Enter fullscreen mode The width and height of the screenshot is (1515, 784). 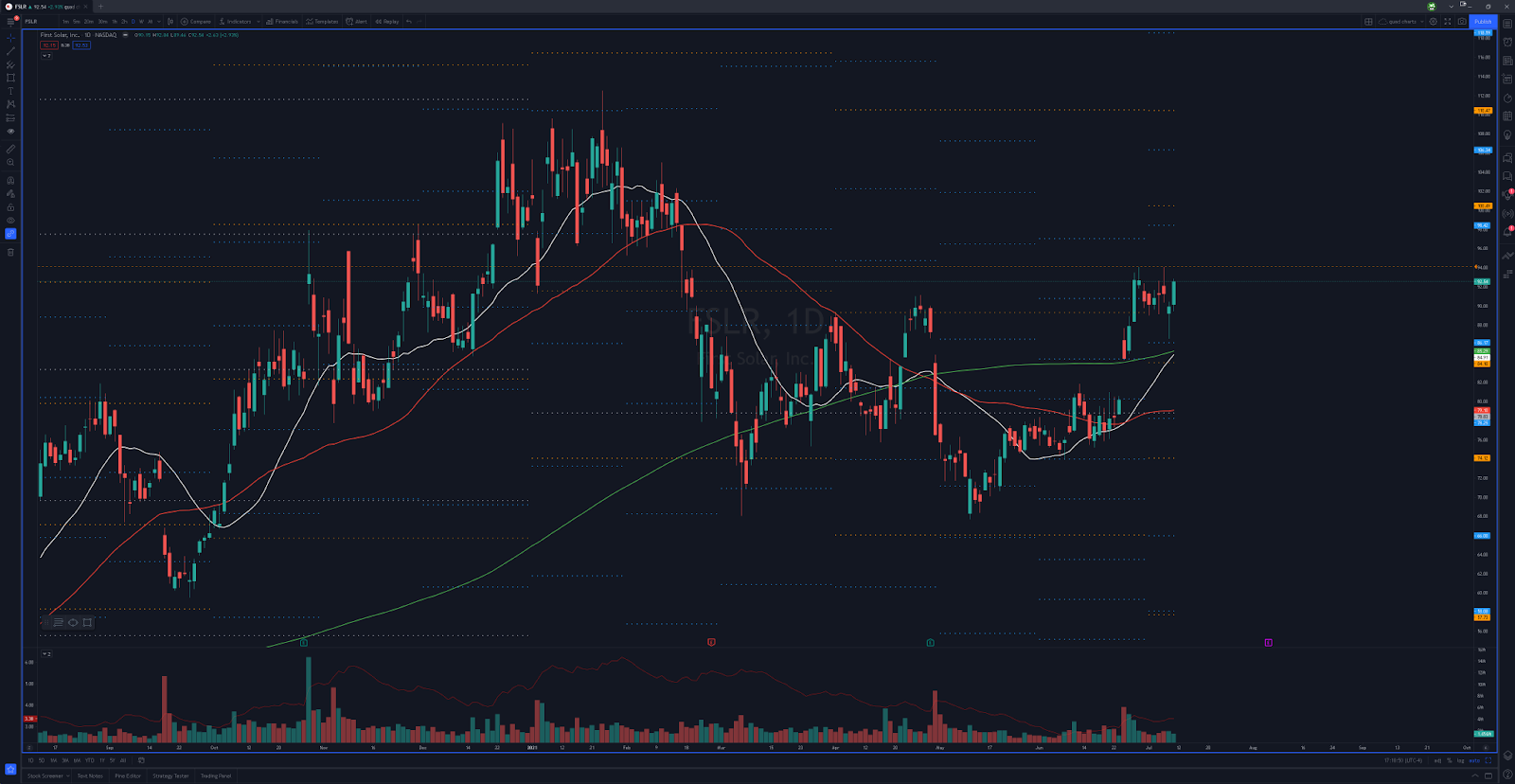click(x=1447, y=21)
